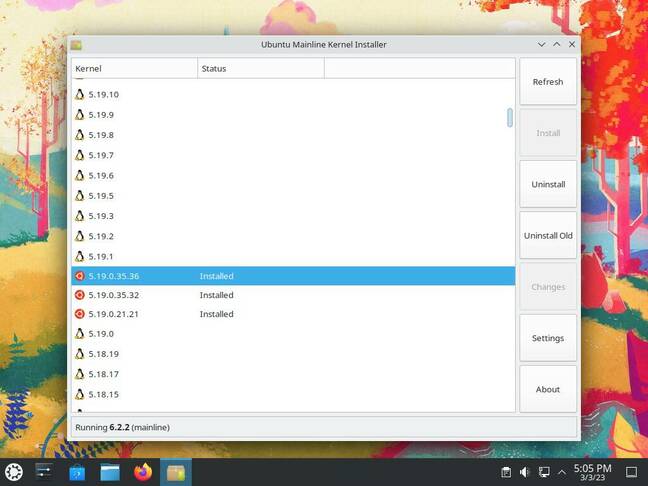
Task: Select the 5.19.2 kernel version text
Action: (101, 236)
